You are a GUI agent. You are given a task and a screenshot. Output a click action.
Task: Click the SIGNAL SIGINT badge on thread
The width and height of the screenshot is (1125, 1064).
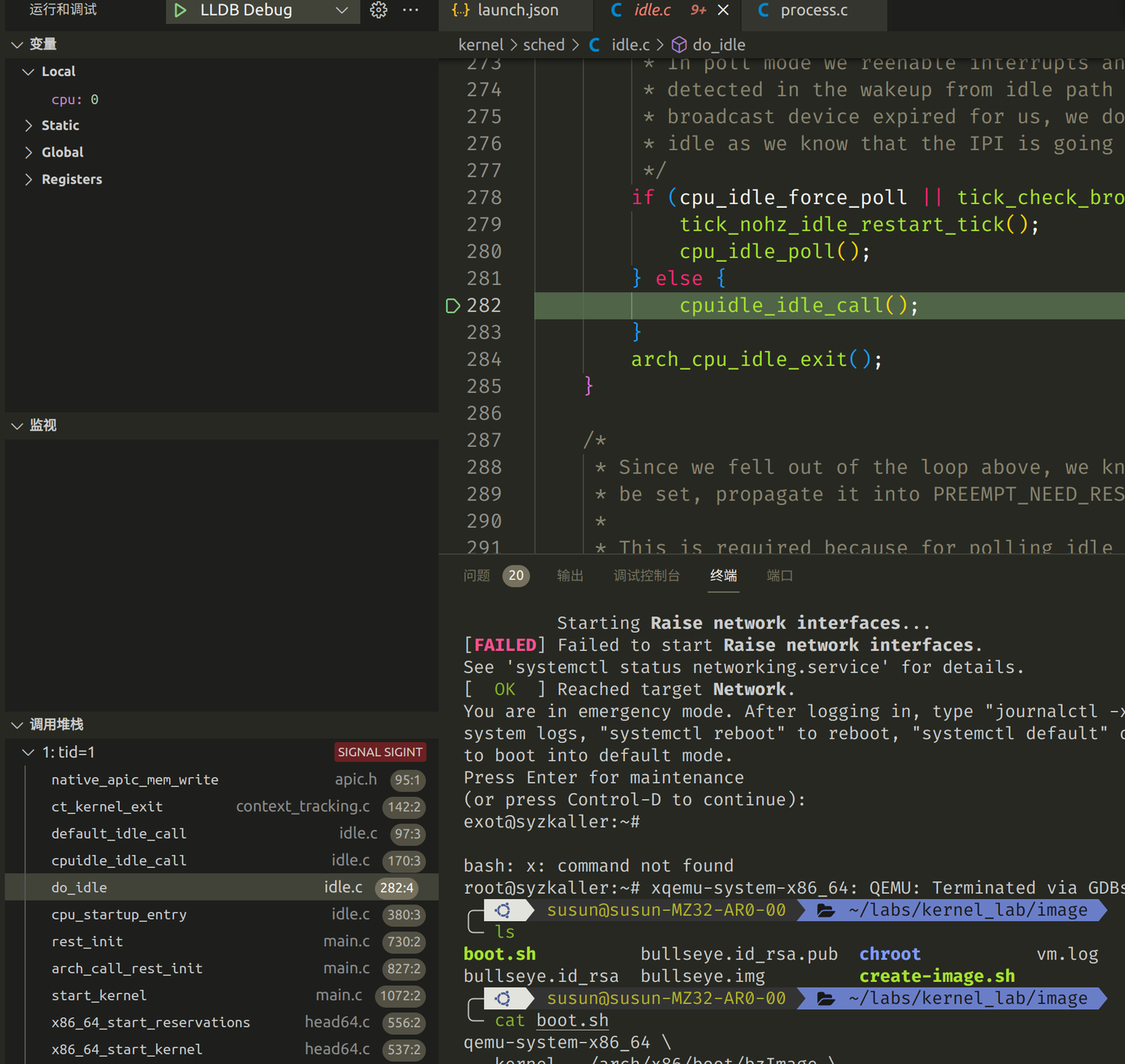pyautogui.click(x=380, y=752)
